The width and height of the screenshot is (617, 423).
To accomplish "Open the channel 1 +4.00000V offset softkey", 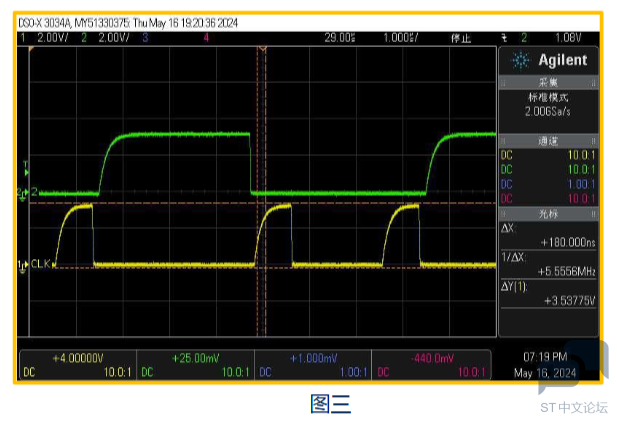I will 78,364.
